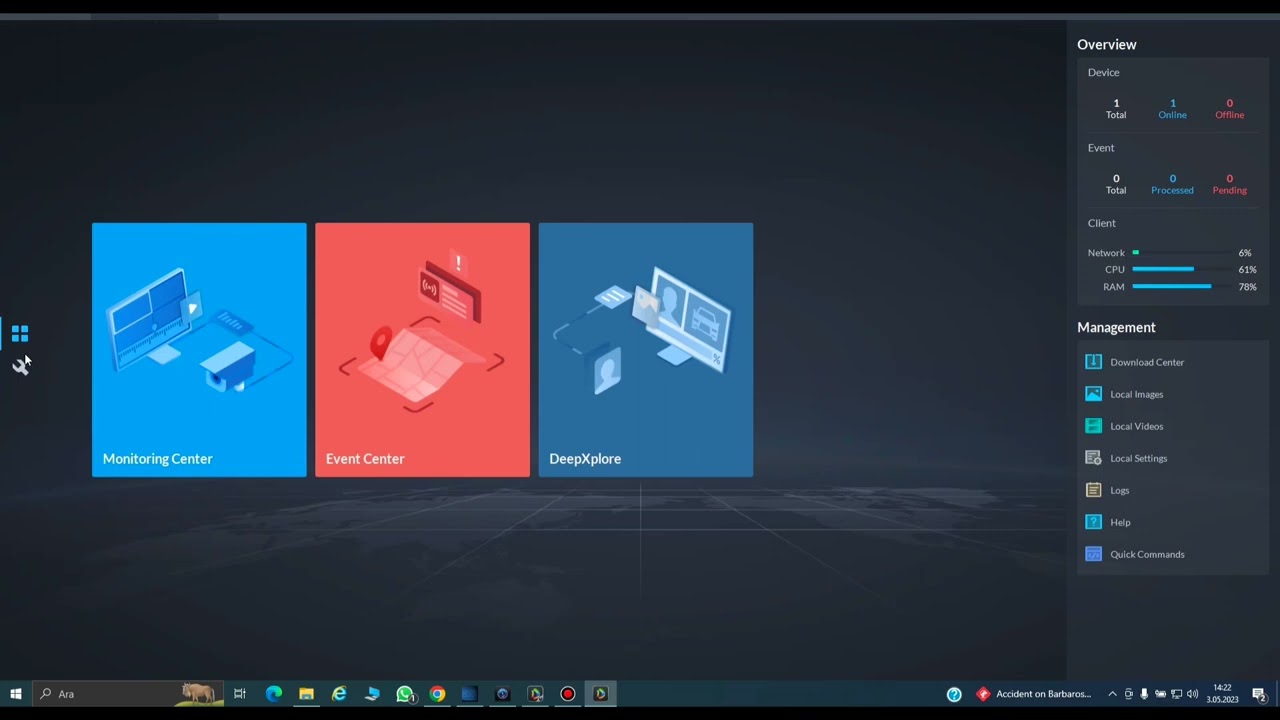Open File Explorer from taskbar
The width and height of the screenshot is (1280, 720).
[x=306, y=694]
